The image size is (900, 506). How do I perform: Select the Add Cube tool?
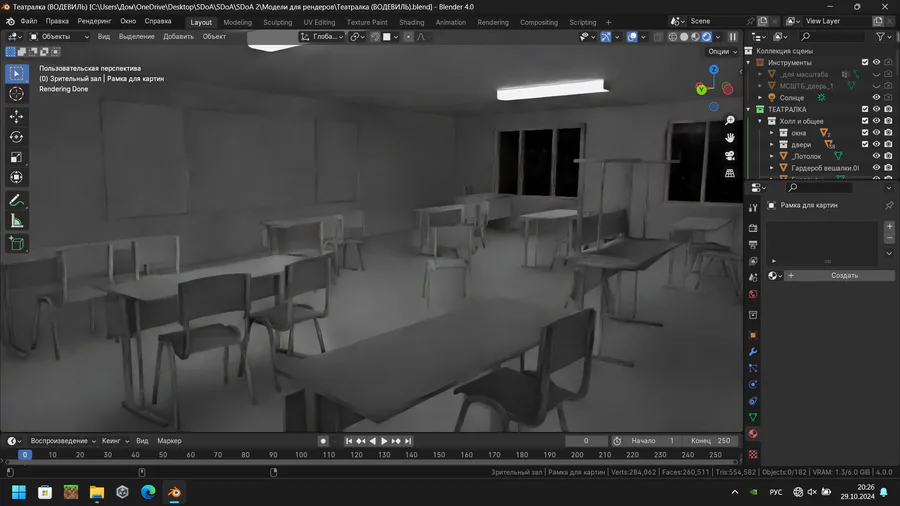coord(16,244)
